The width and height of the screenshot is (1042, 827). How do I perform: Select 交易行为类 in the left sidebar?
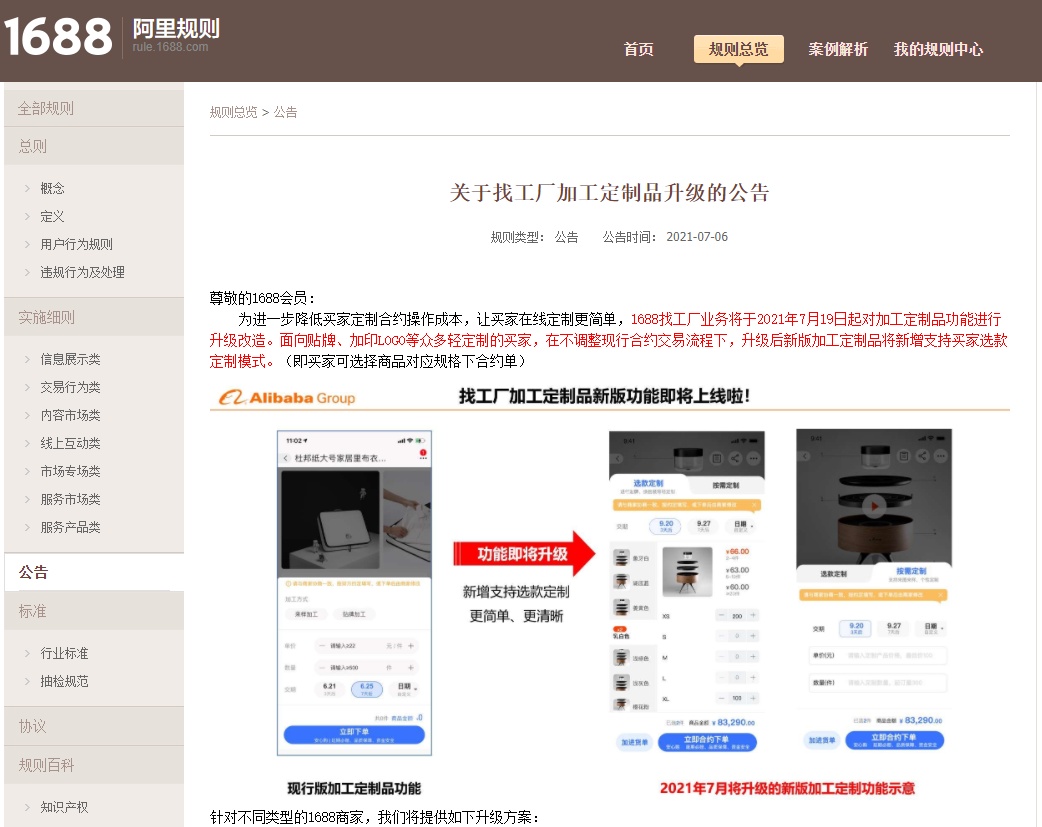pos(70,387)
